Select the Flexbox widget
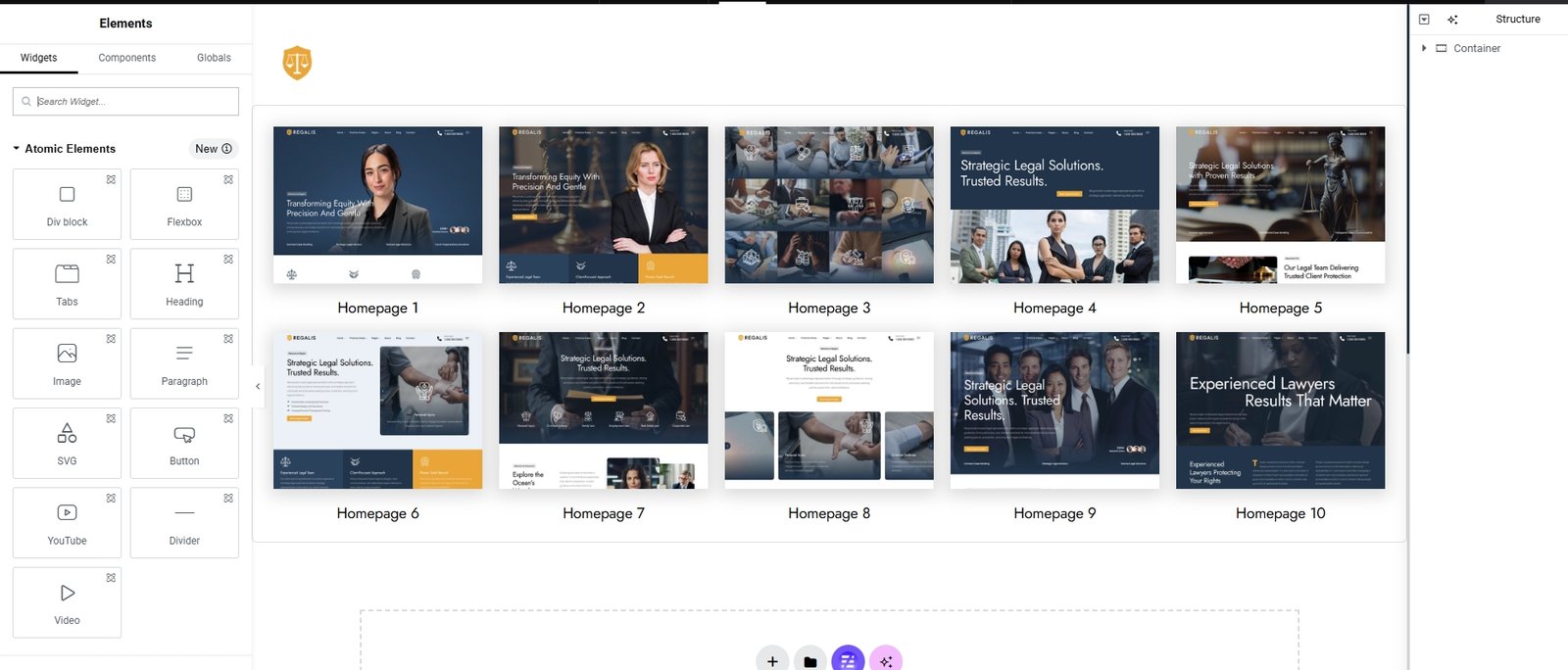 point(184,204)
